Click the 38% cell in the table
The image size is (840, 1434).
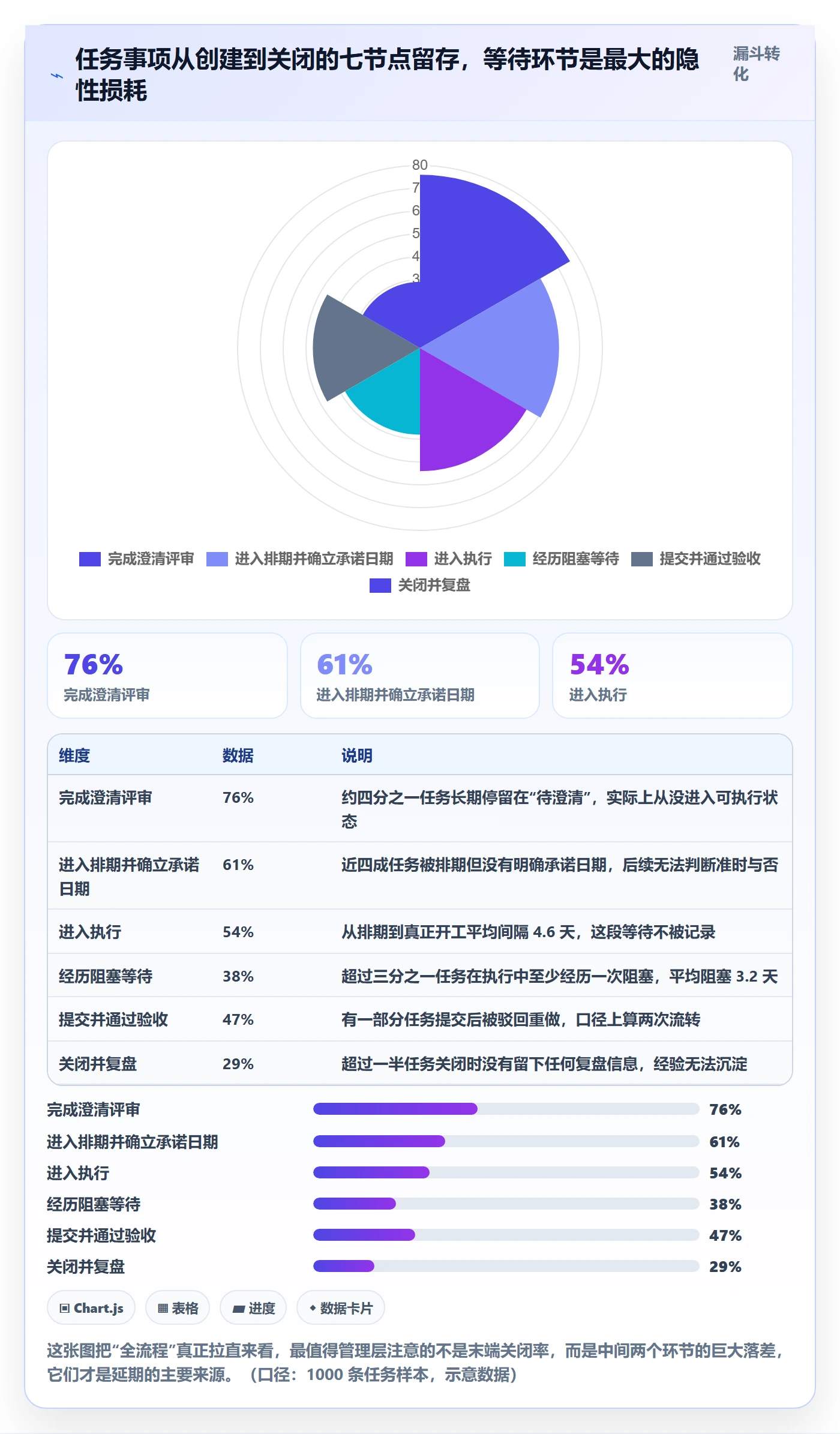click(238, 976)
